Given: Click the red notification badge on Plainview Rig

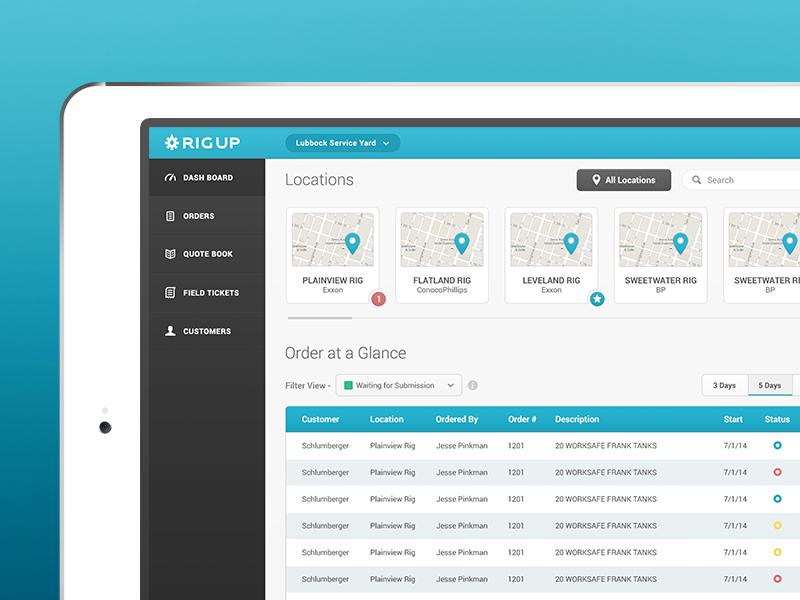Looking at the screenshot, I should pos(379,299).
